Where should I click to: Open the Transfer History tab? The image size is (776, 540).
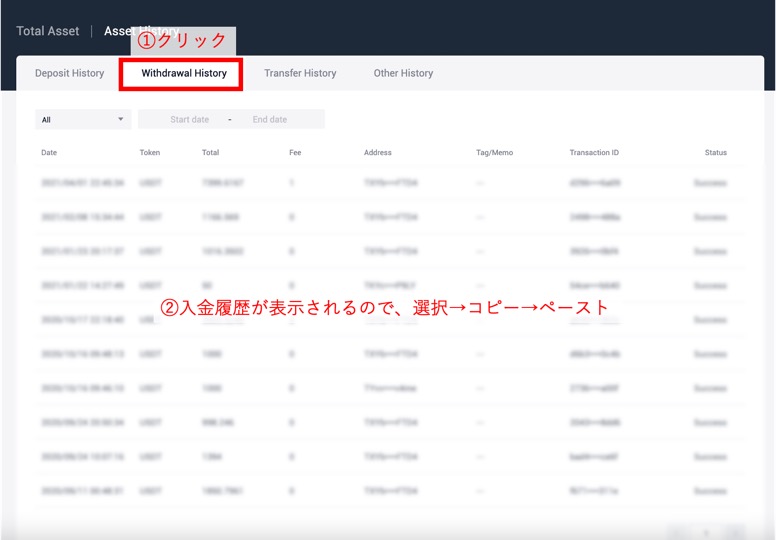(x=300, y=73)
